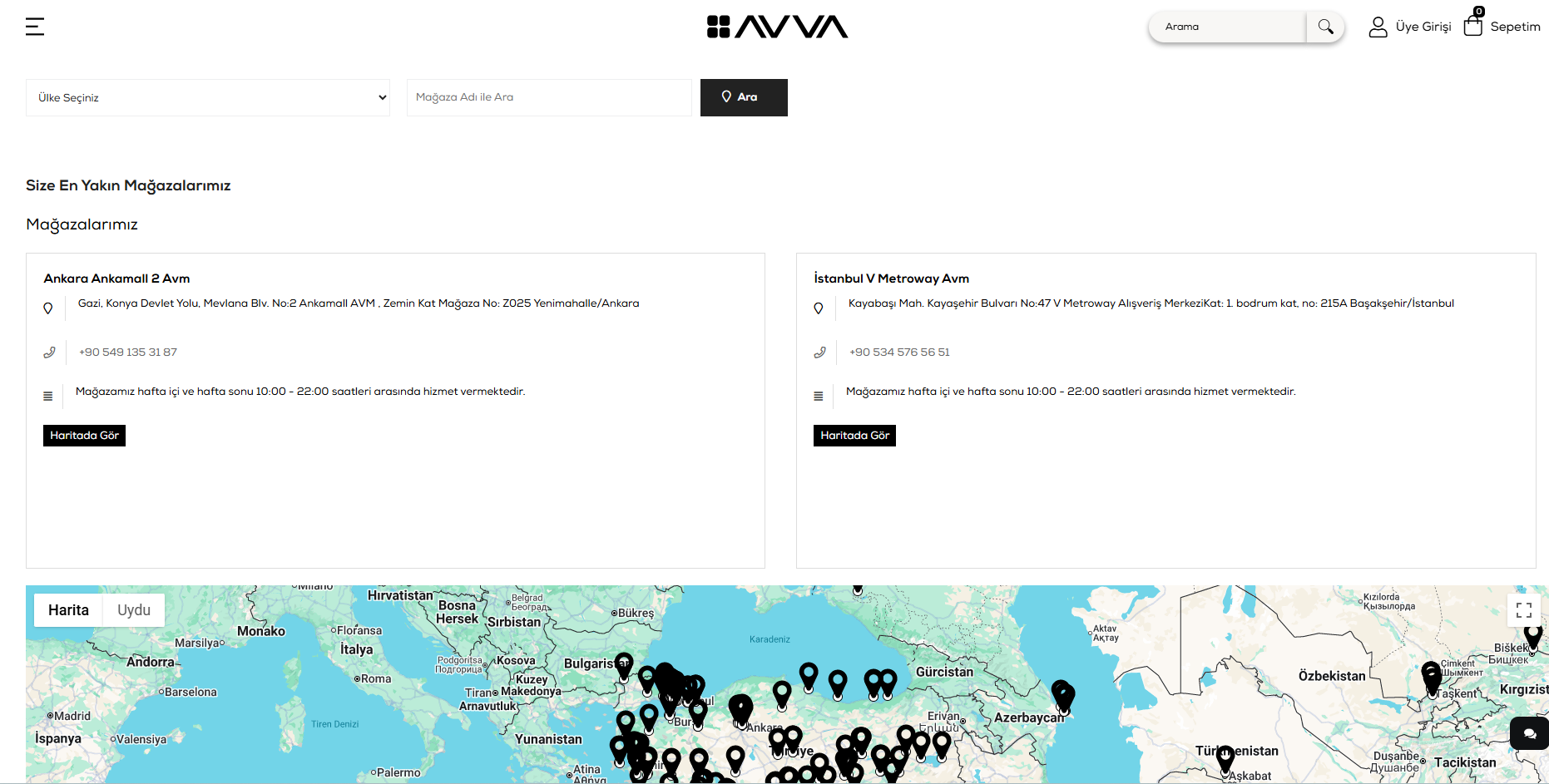Expand the Ülke Seçiniz country dropdown

(x=208, y=97)
